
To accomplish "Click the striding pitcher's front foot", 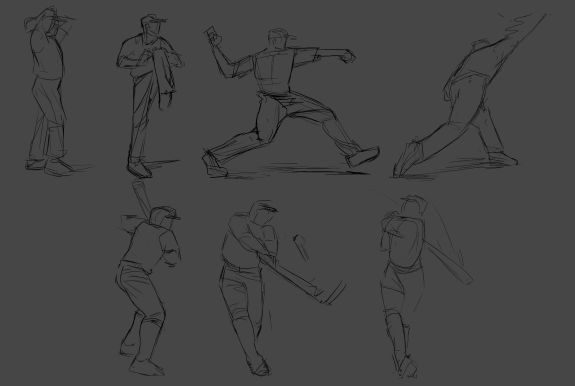I will pos(362,157).
